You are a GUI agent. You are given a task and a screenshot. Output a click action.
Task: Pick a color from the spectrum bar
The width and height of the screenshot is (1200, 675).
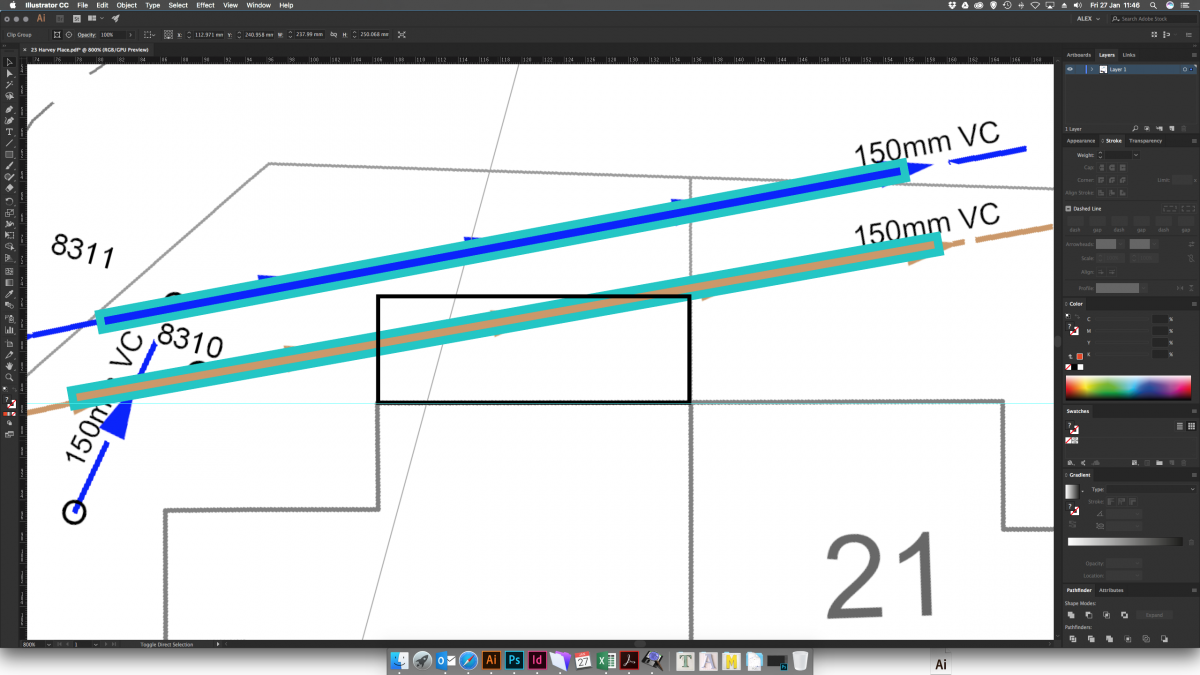(x=1128, y=388)
